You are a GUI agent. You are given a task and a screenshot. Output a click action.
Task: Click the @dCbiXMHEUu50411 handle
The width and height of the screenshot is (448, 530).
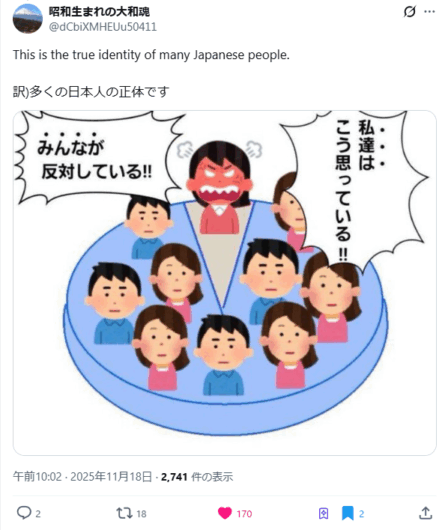(x=103, y=27)
